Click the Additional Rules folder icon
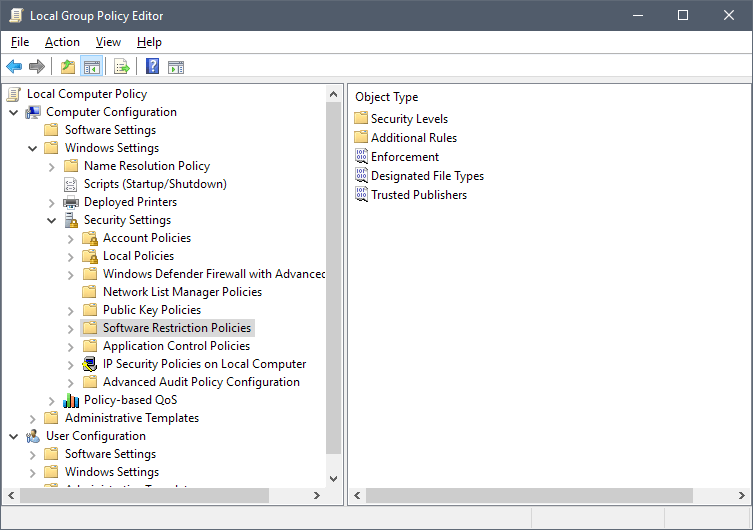The width and height of the screenshot is (753, 530). point(361,137)
